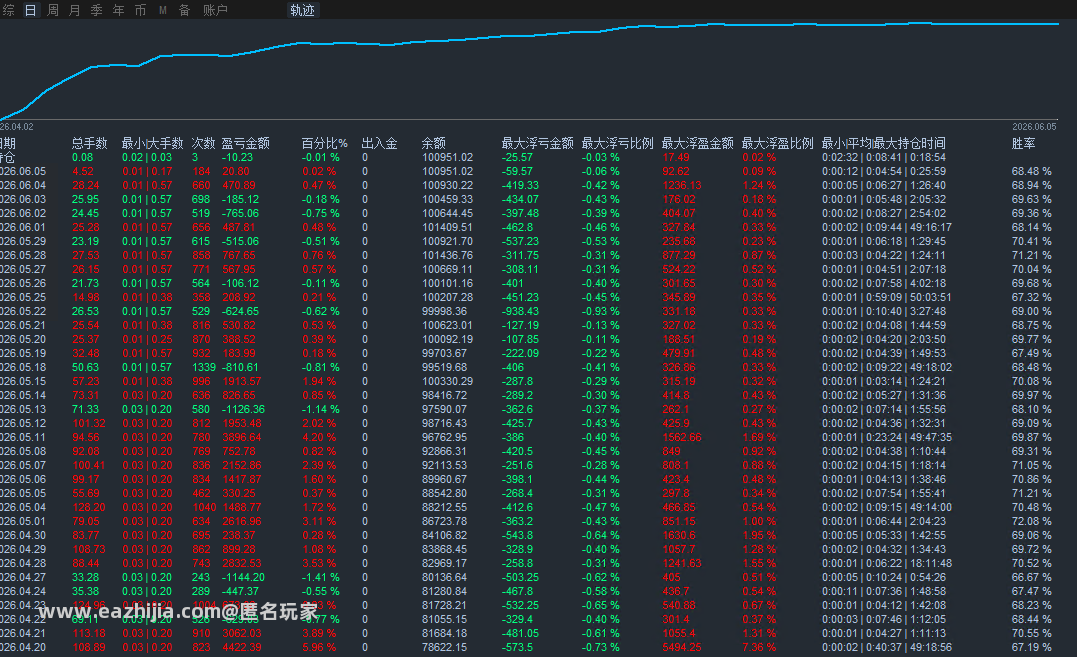Click the 最小|平均|最大持仓时间 column header
Screen dimensions: 1077x657
coord(884,143)
